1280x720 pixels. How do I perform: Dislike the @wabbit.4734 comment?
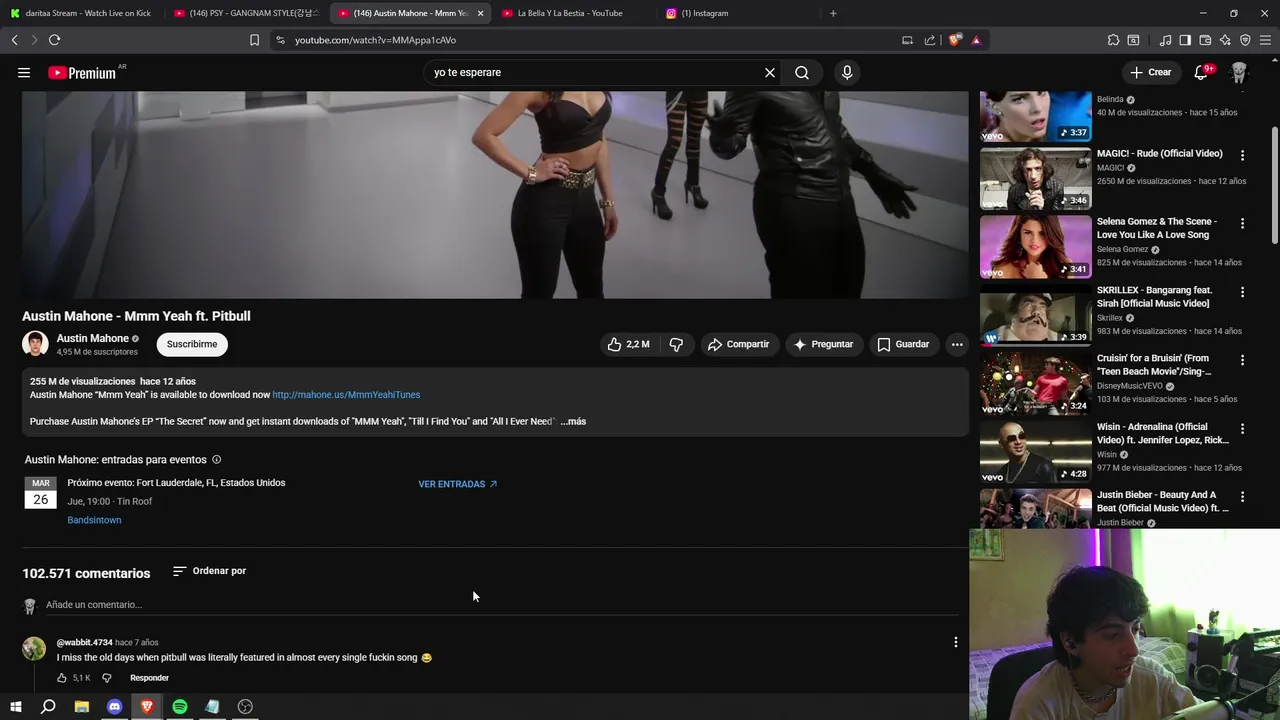(107, 678)
